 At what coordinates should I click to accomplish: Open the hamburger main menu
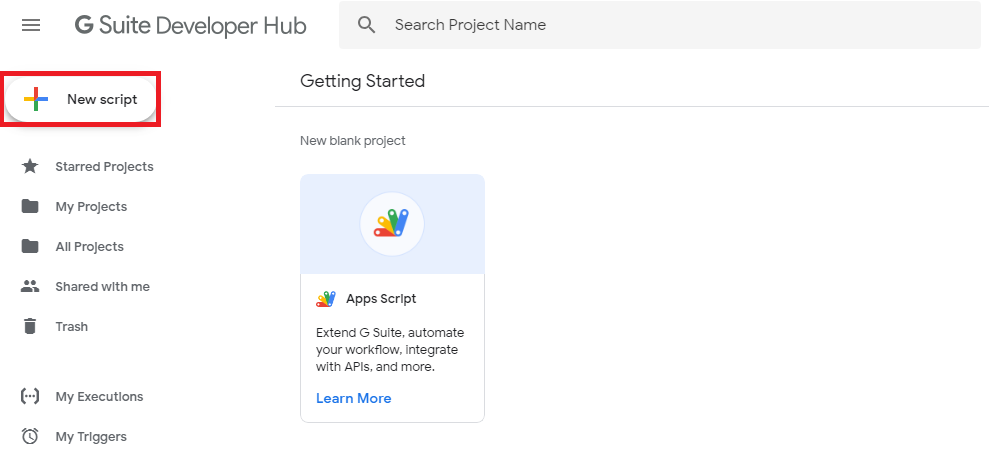tap(31, 25)
